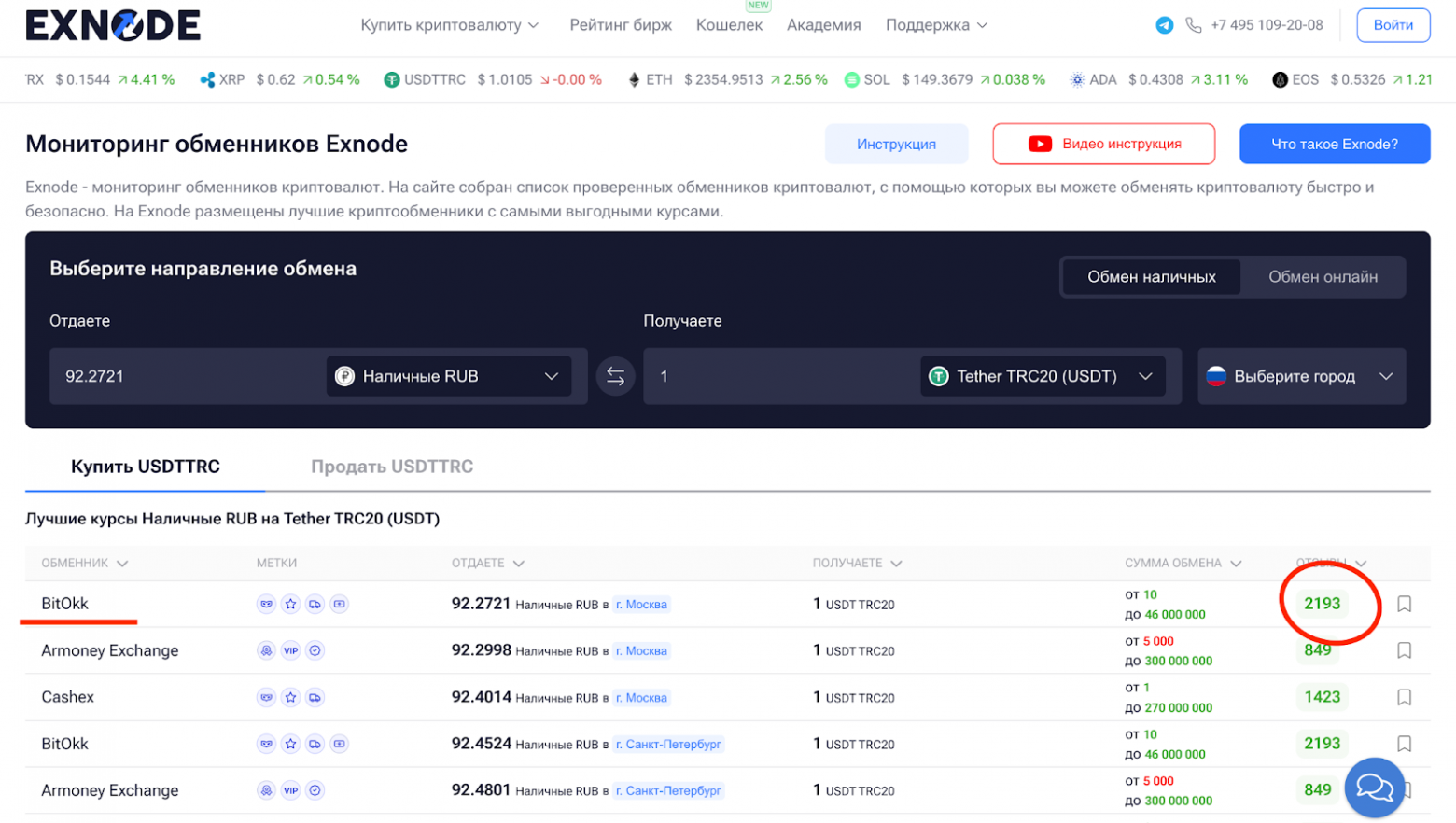
Task: Bookmark the first BitOkk Moscow offer
Action: [x=1404, y=604]
